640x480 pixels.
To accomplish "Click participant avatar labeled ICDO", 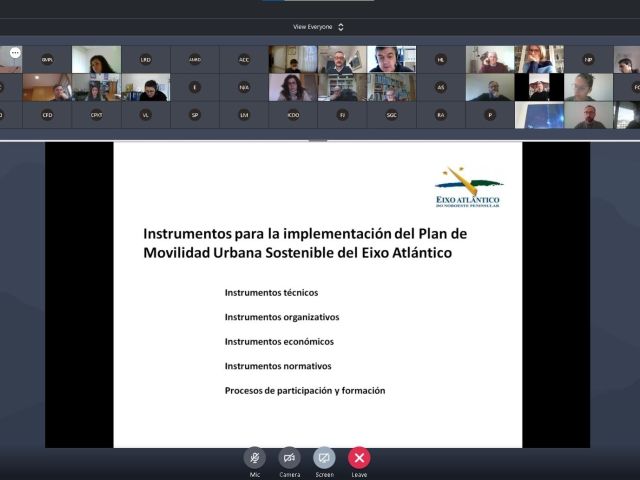I will click(293, 115).
